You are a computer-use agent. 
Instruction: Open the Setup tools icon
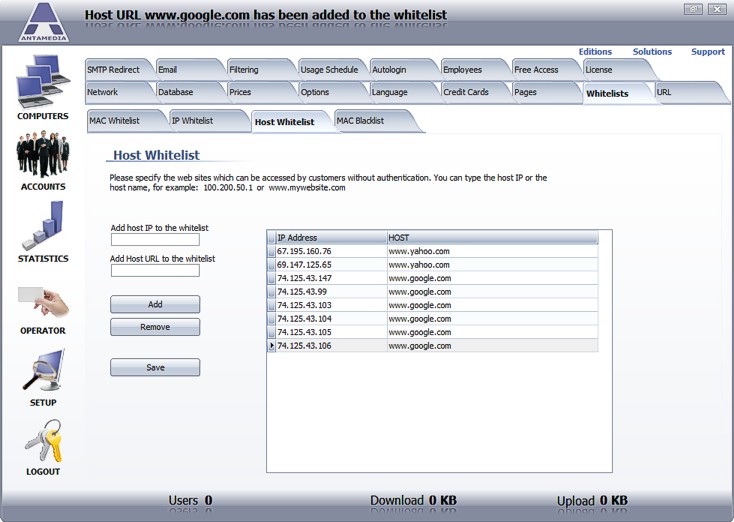[42, 371]
